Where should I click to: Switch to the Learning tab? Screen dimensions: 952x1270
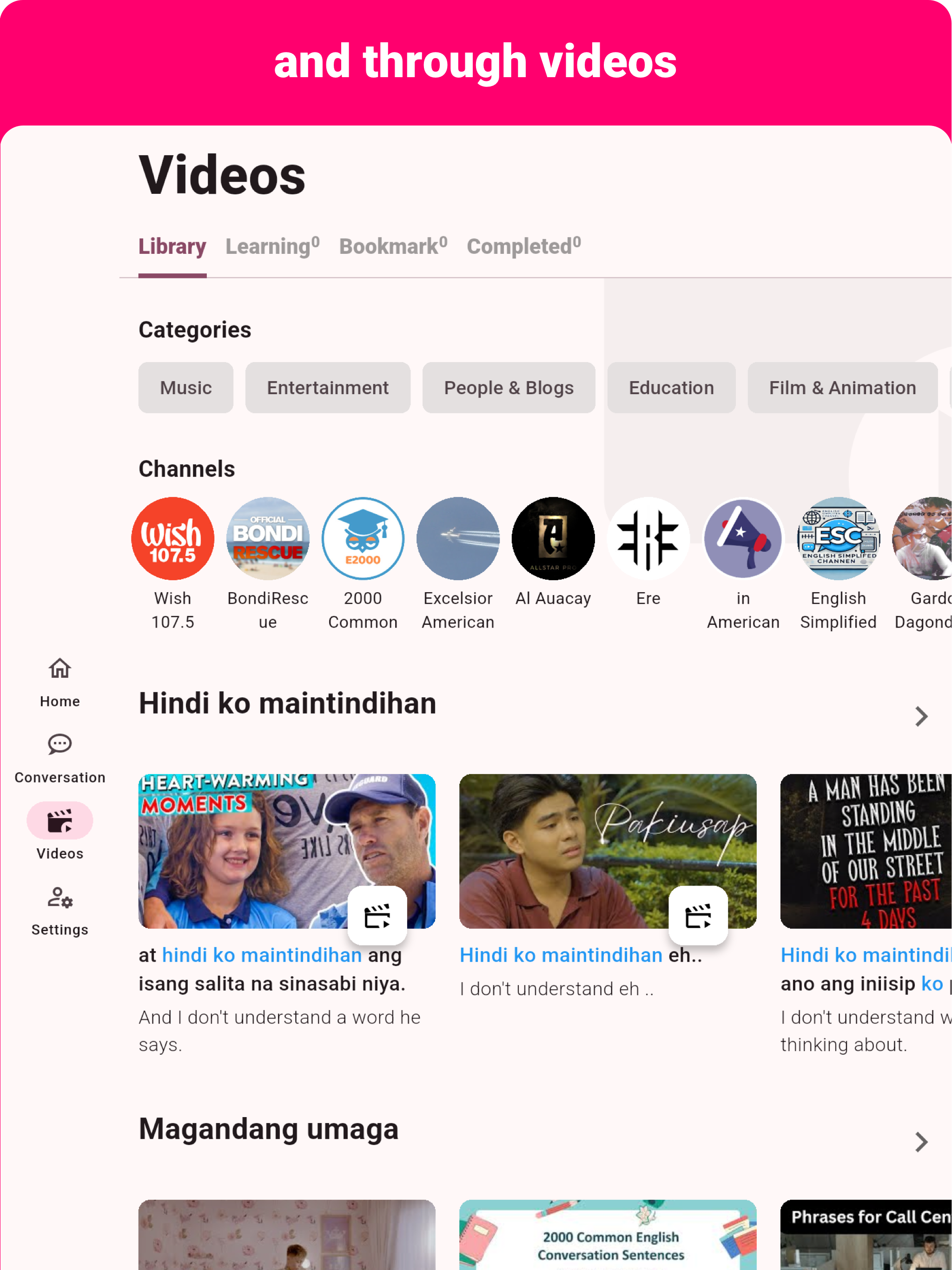pos(273,247)
